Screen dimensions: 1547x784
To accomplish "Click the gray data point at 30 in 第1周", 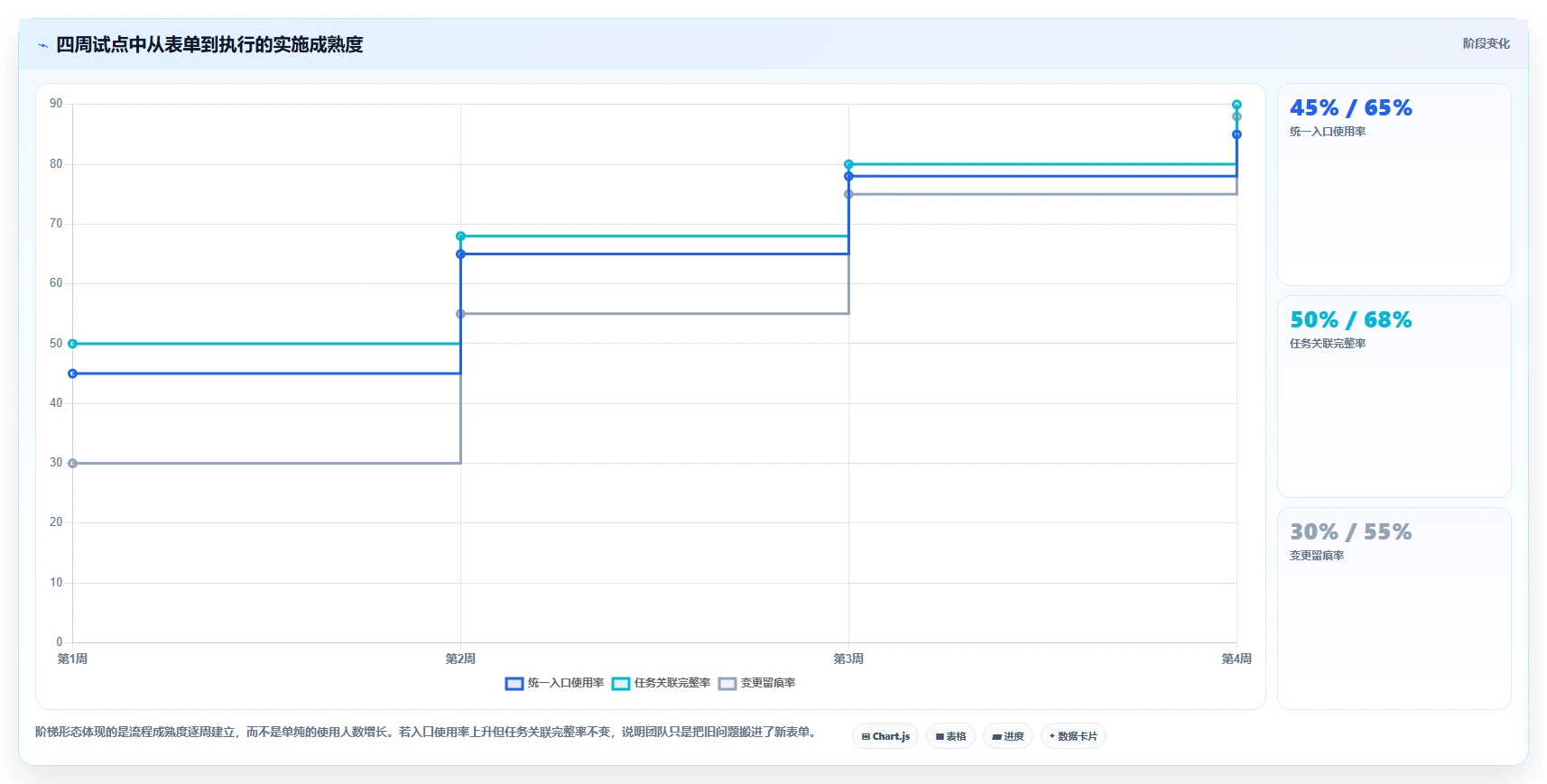I will pyautogui.click(x=73, y=464).
